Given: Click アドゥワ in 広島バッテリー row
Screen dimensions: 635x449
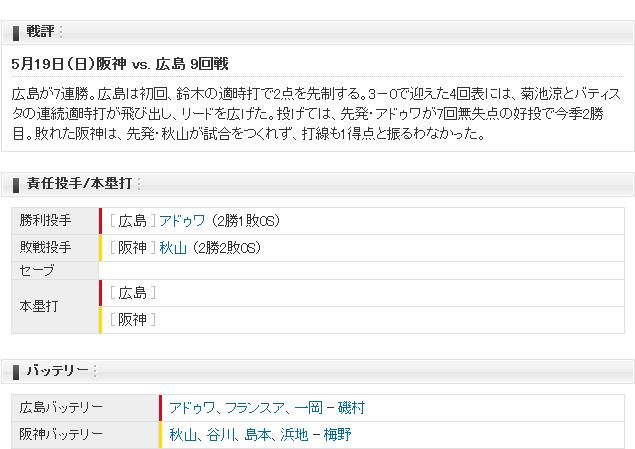Looking at the screenshot, I should 192,408.
